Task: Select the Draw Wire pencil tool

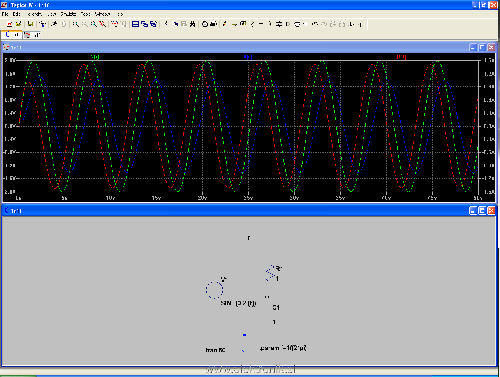Action: (x=225, y=24)
